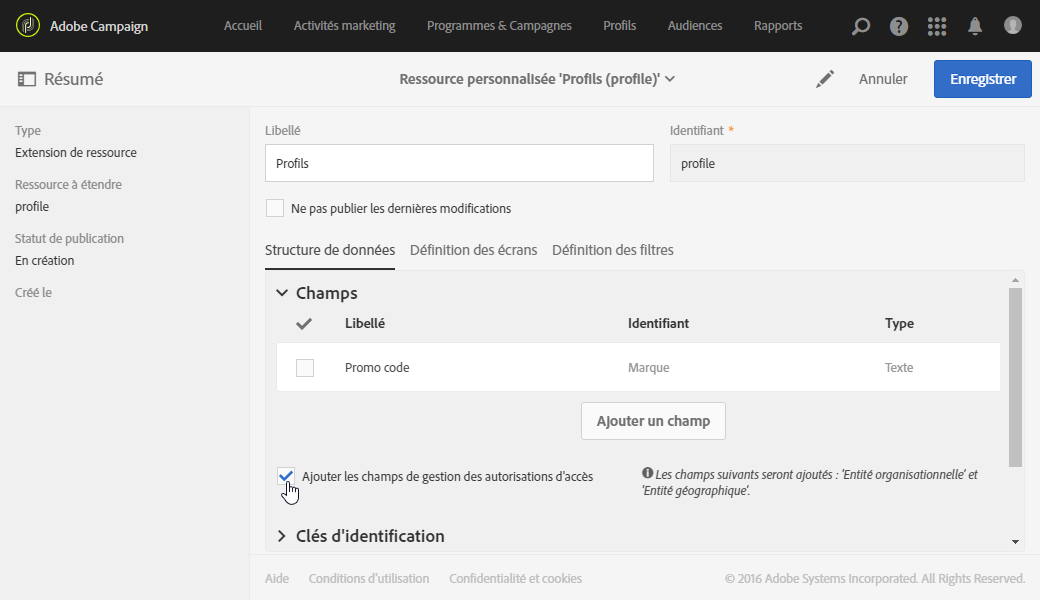Viewport: 1040px width, 600px height.
Task: Click Ajouter un champ button
Action: point(653,421)
